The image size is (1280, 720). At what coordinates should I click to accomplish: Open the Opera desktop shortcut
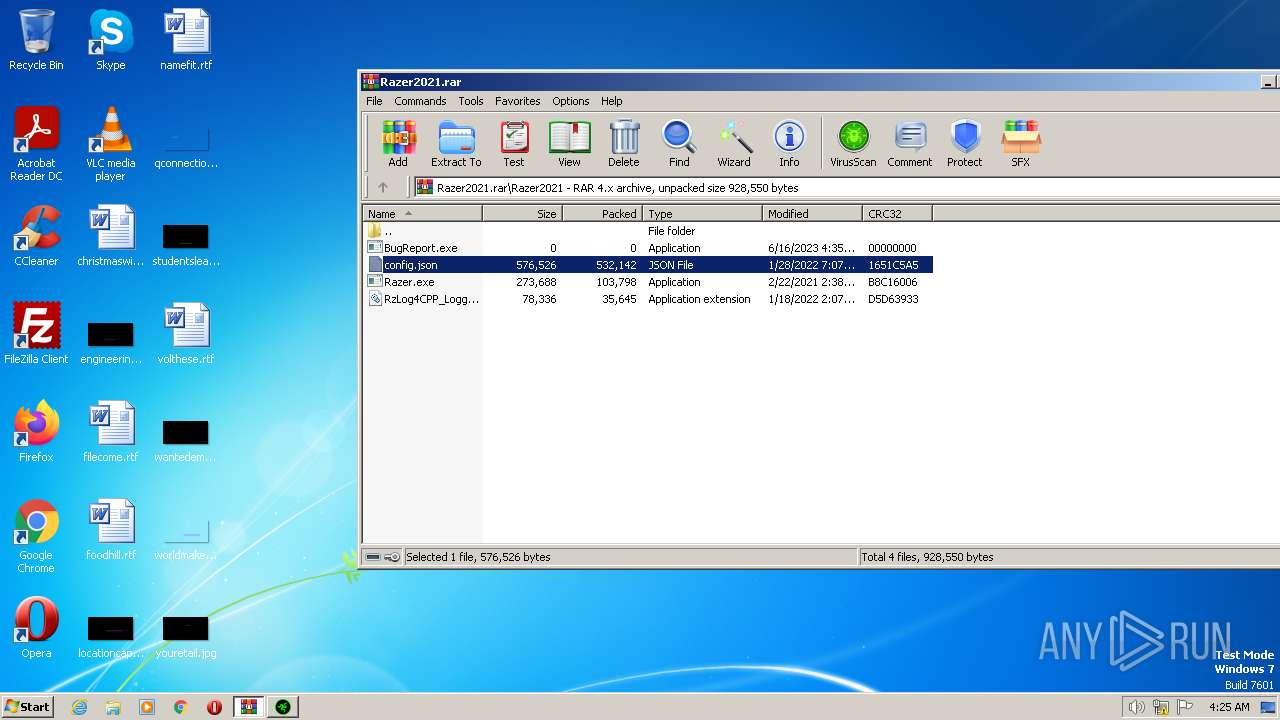[36, 628]
